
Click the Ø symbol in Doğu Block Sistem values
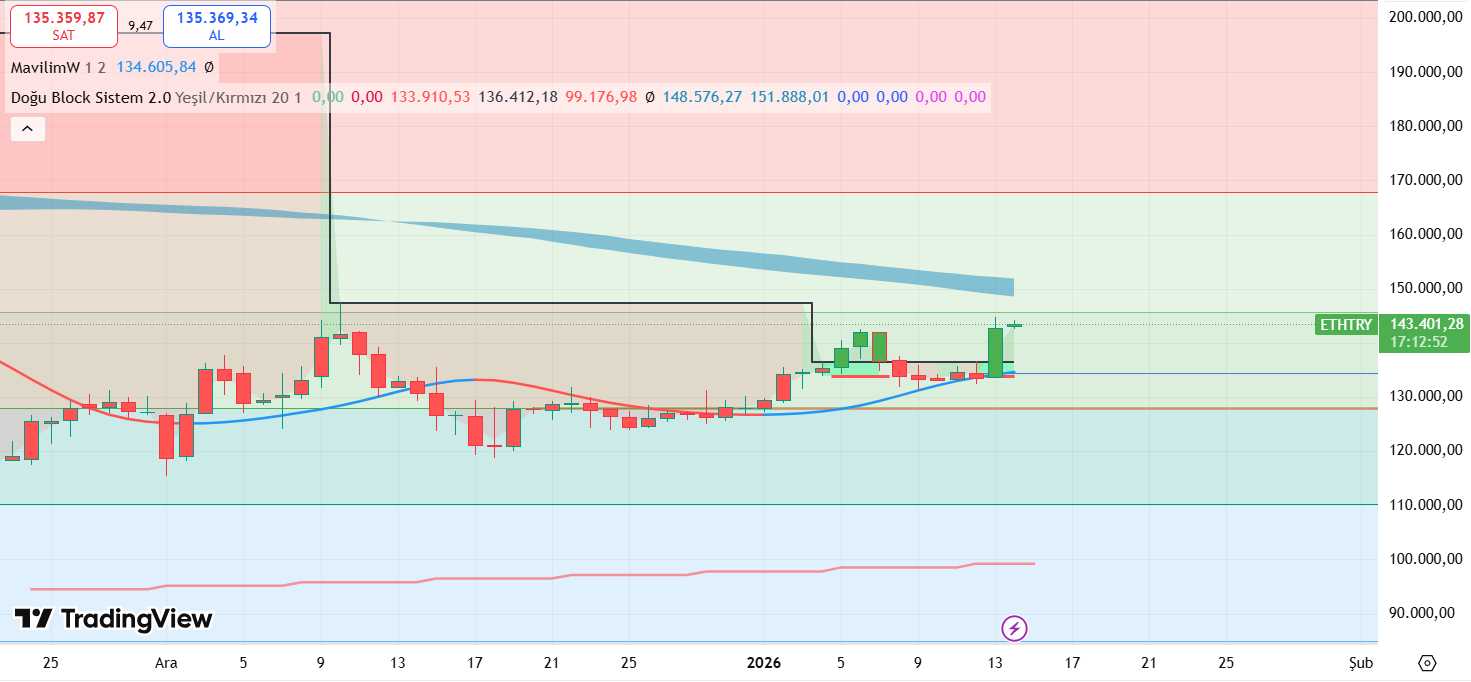coord(650,97)
